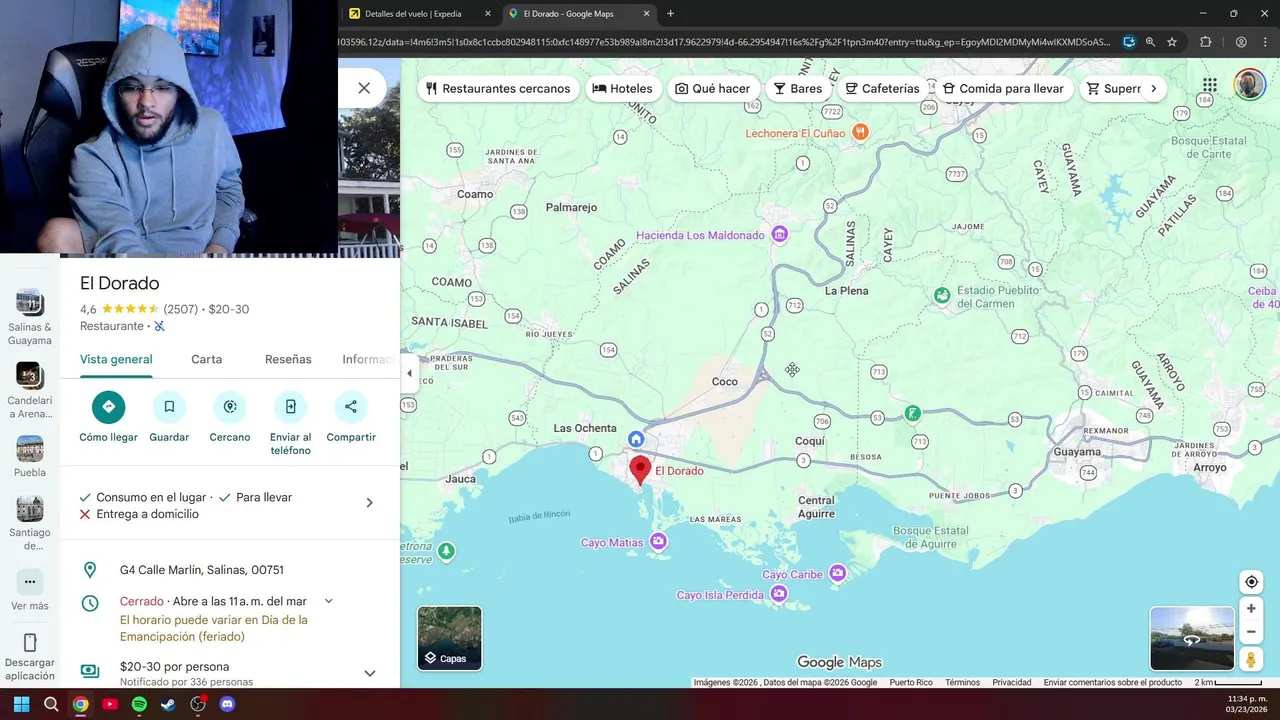
Task: Select the Qué hacer chip
Action: pyautogui.click(x=713, y=89)
